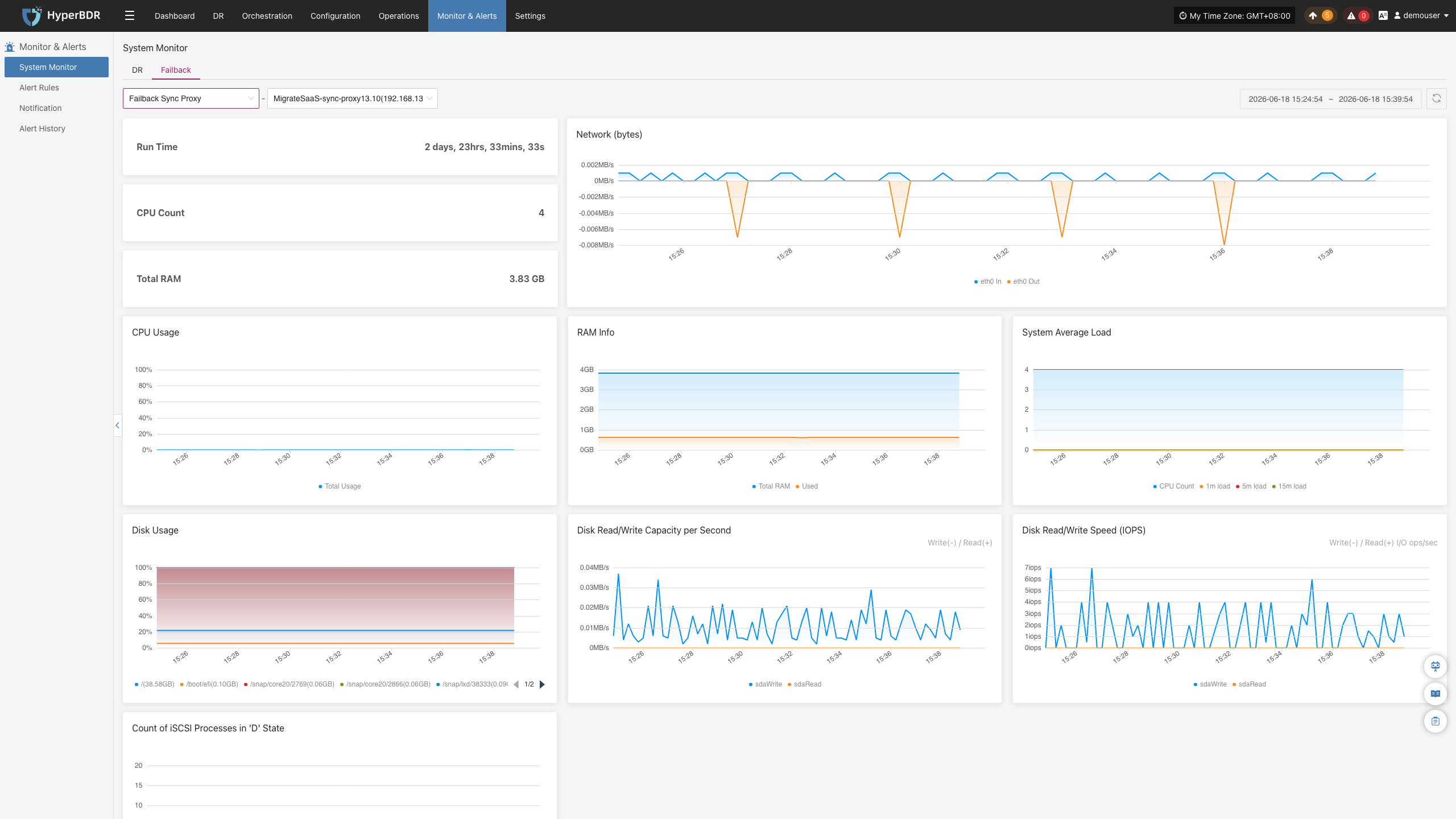1456x819 pixels.
Task: Click the Count of iSCSI Processes title
Action: point(208,728)
